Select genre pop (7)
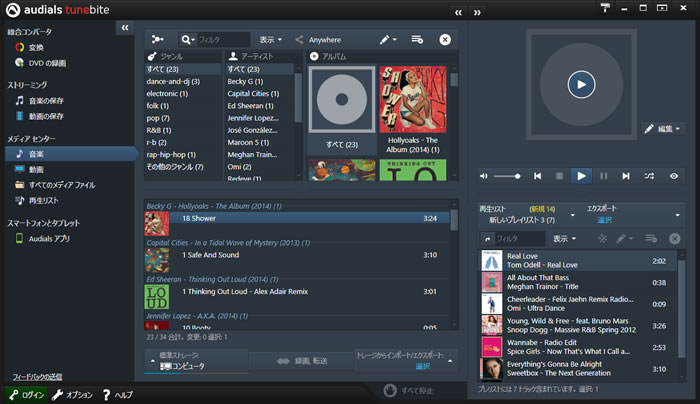 (158, 118)
